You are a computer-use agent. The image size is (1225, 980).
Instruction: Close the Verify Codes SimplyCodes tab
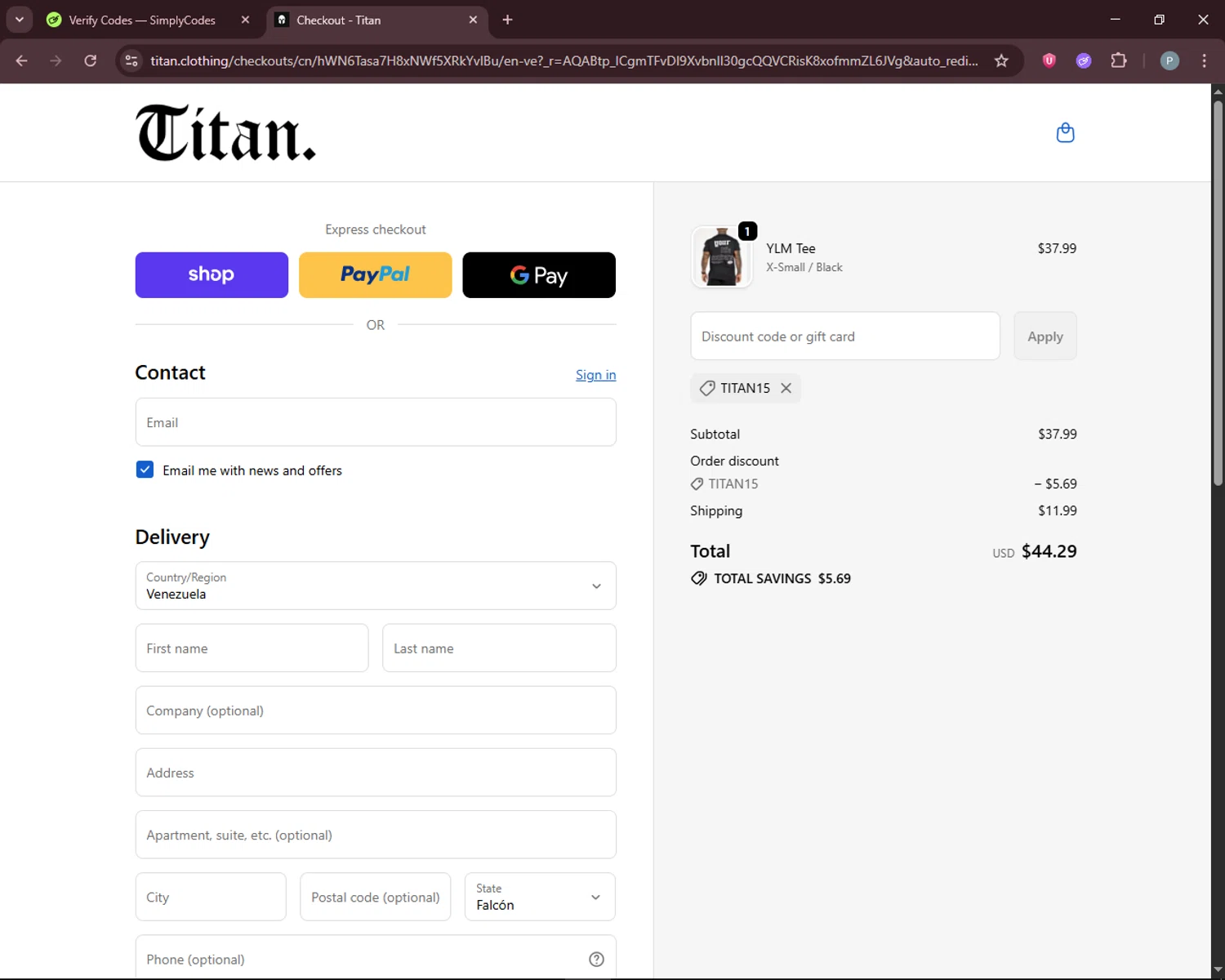245,20
